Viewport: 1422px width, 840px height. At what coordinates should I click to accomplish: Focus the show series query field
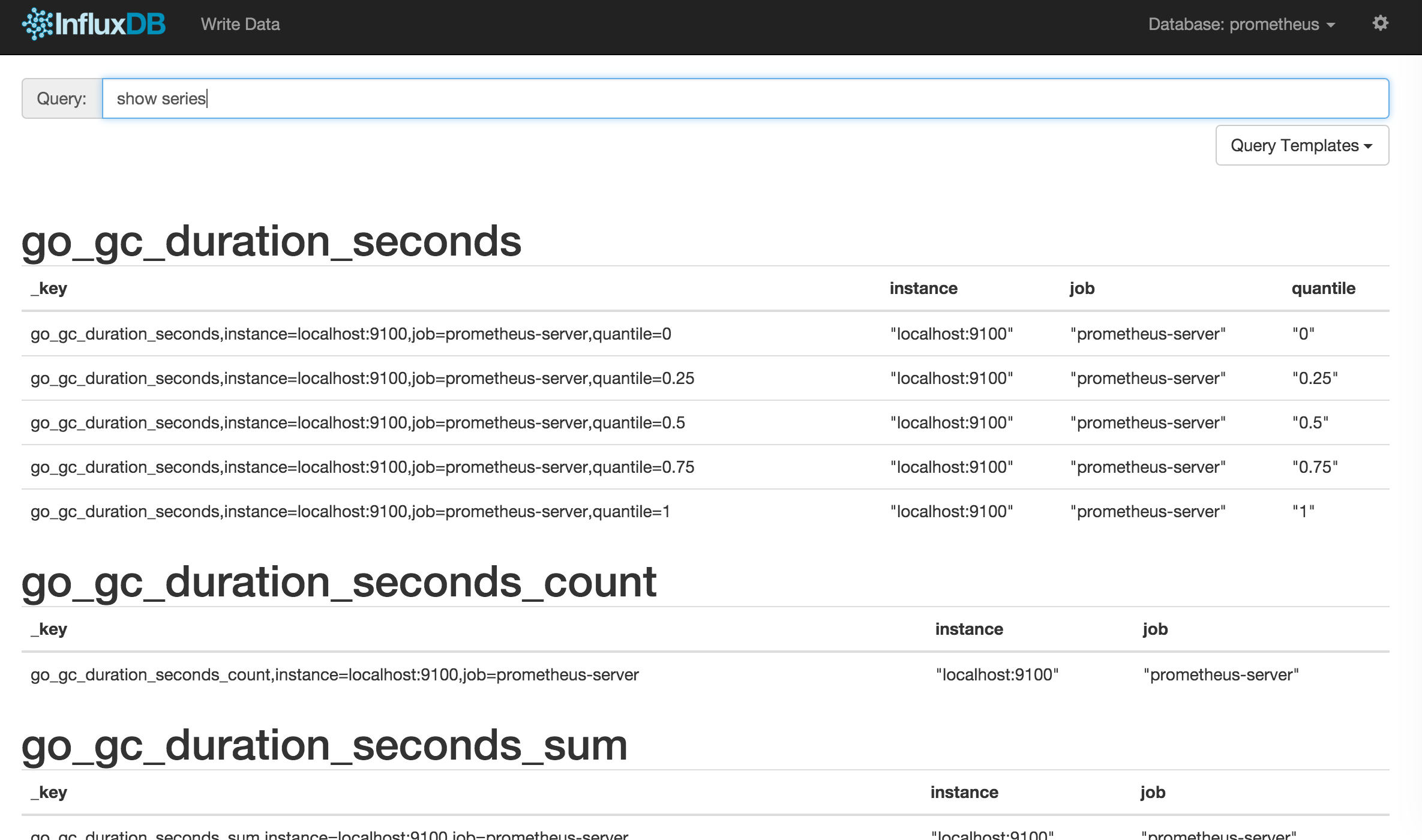point(745,98)
